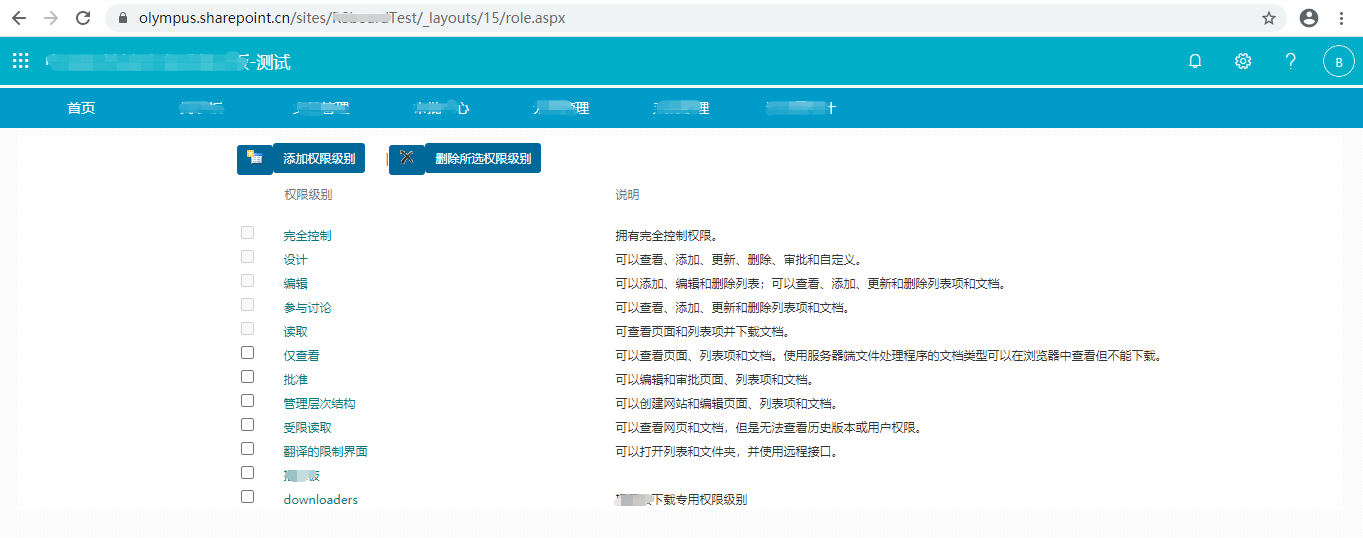Check the 仅查看 permission level checkbox

tap(247, 353)
